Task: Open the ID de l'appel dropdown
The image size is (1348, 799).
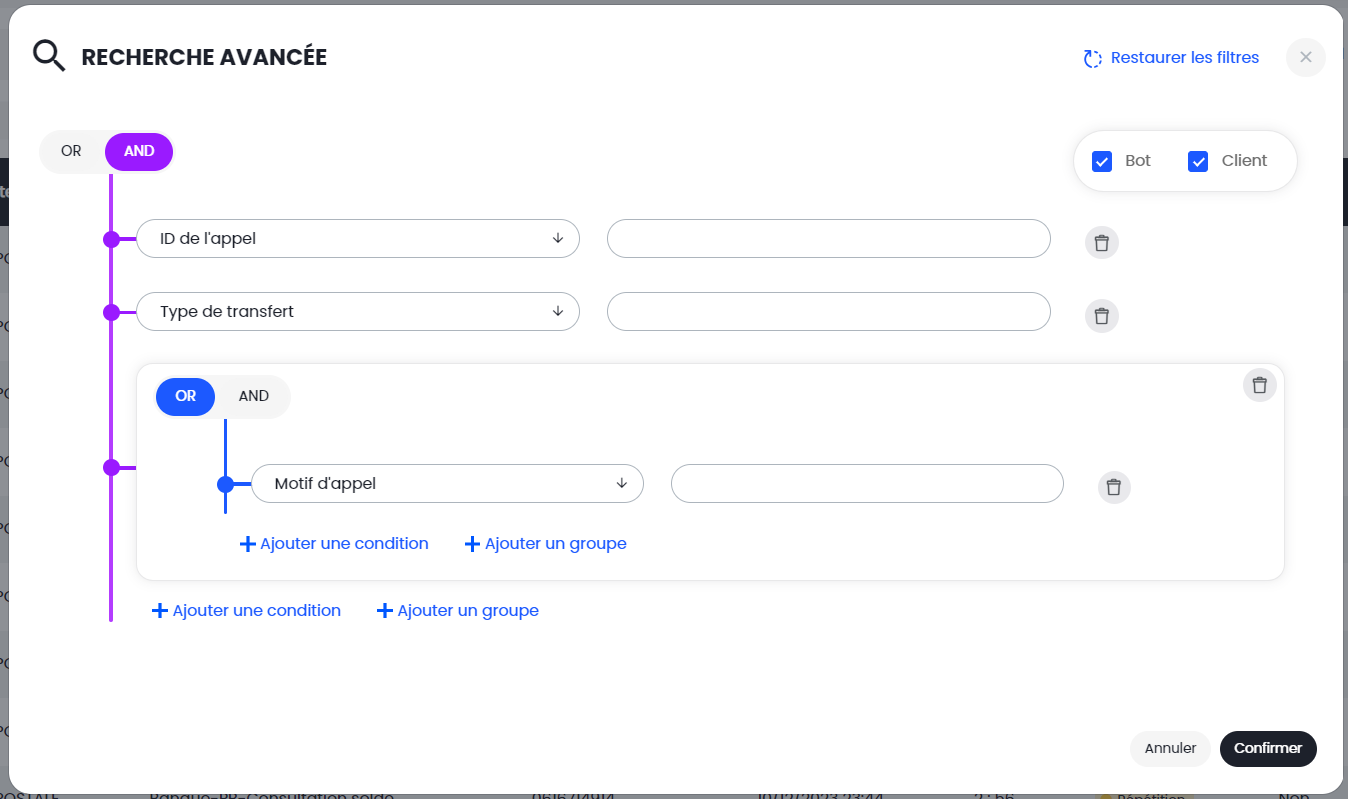Action: click(357, 239)
